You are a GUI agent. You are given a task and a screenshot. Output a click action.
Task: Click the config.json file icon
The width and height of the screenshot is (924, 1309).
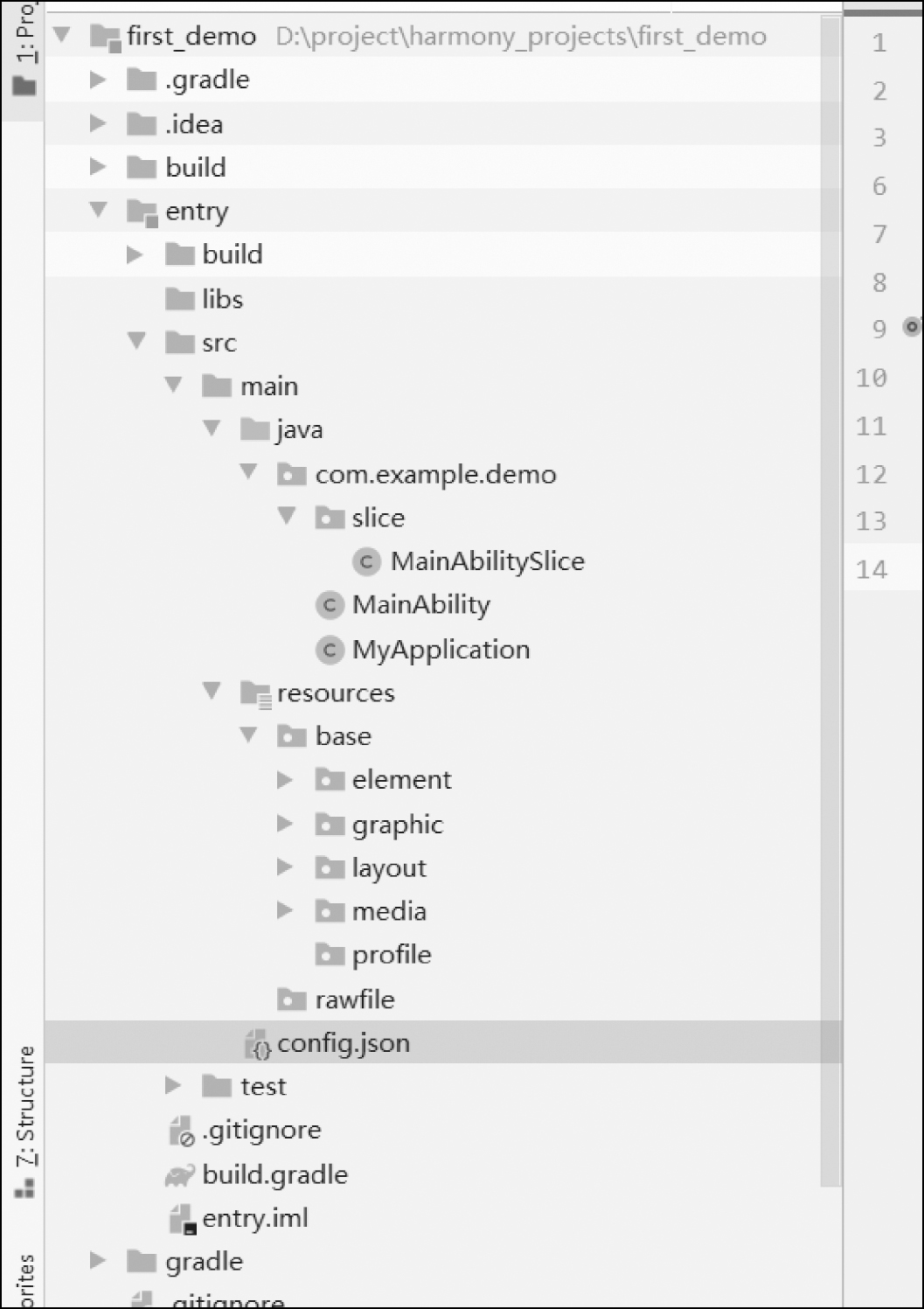pyautogui.click(x=258, y=1044)
